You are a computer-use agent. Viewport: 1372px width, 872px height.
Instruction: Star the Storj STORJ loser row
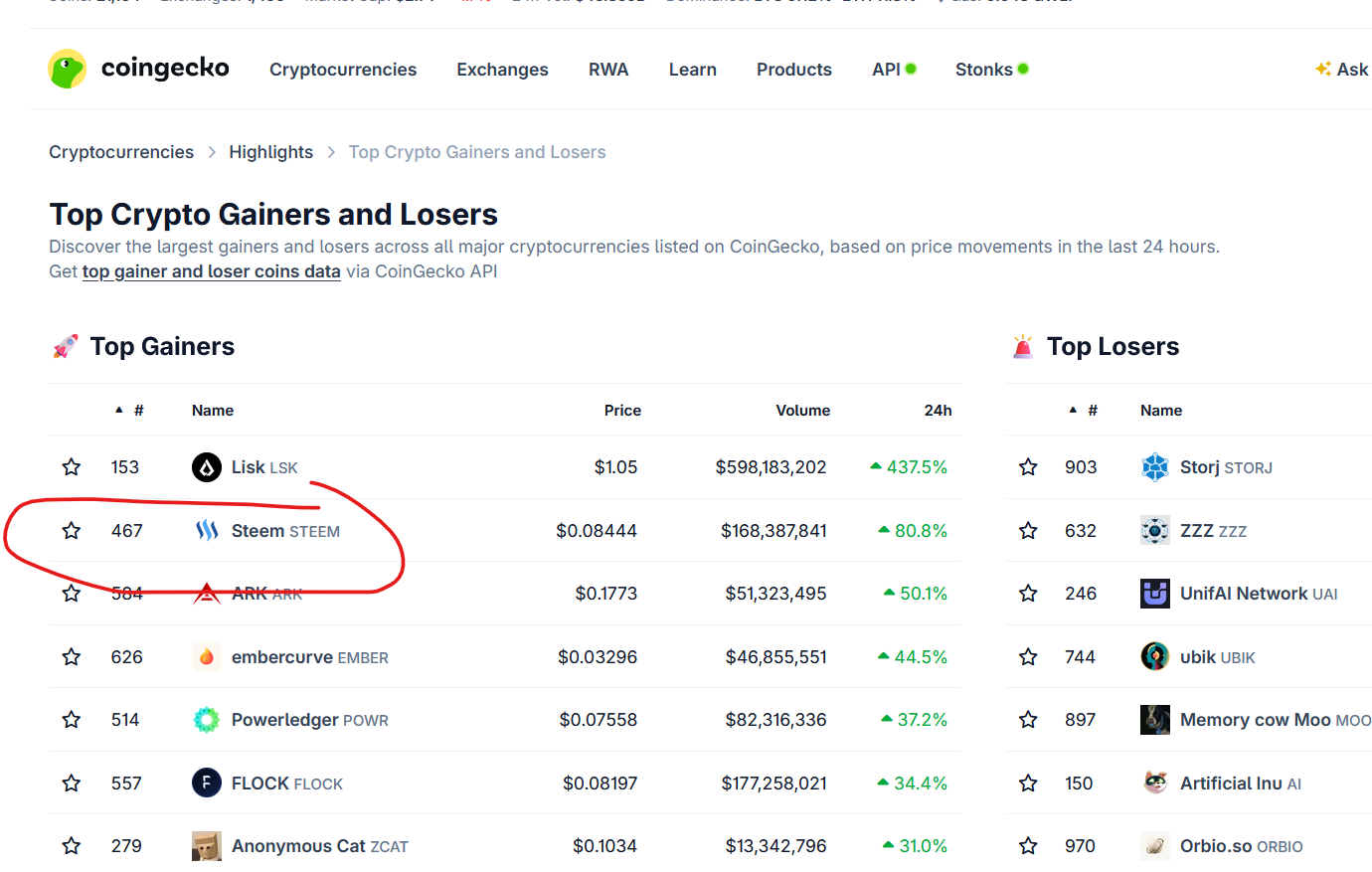(1028, 467)
